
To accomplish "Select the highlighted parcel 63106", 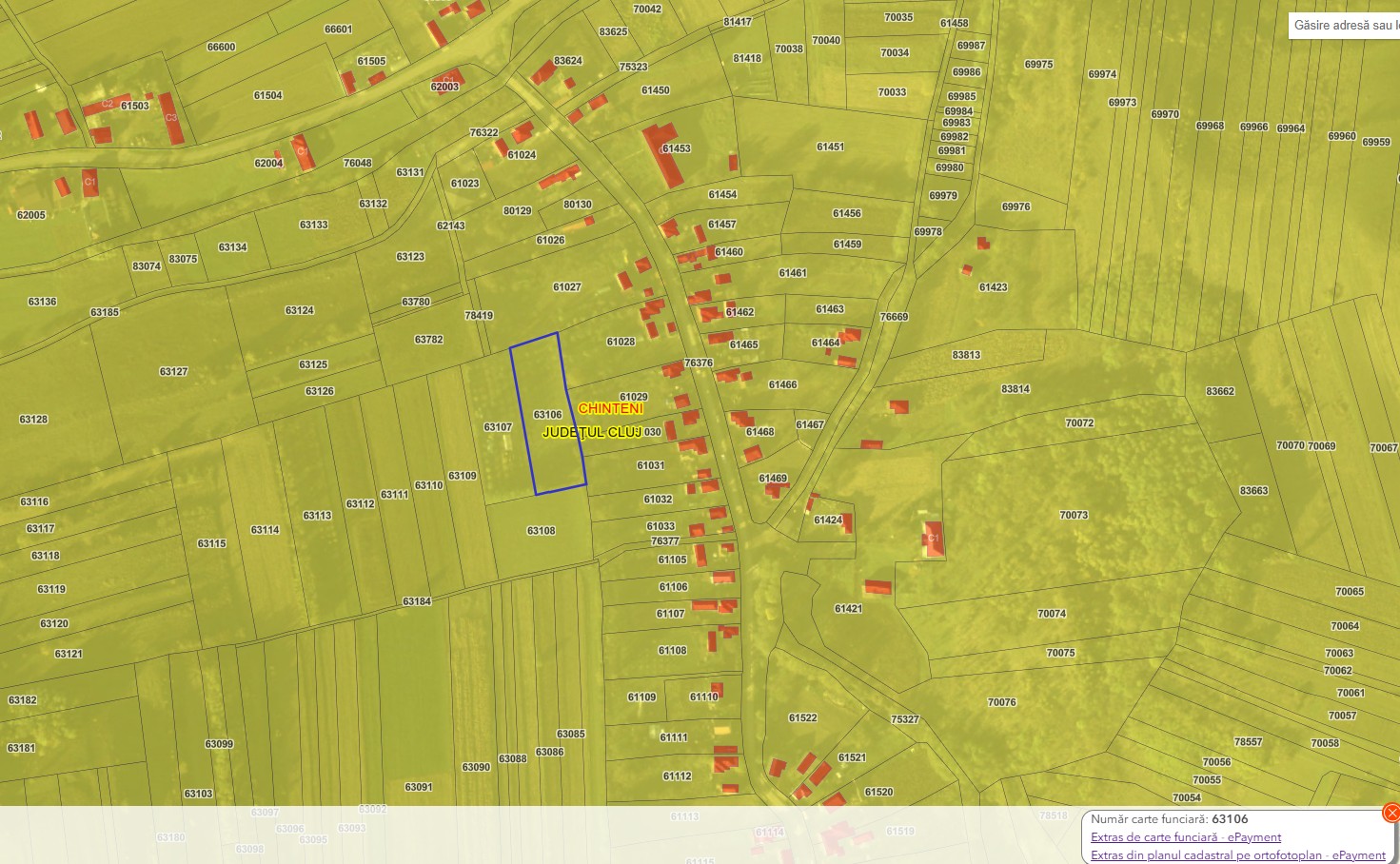I will (548, 415).
